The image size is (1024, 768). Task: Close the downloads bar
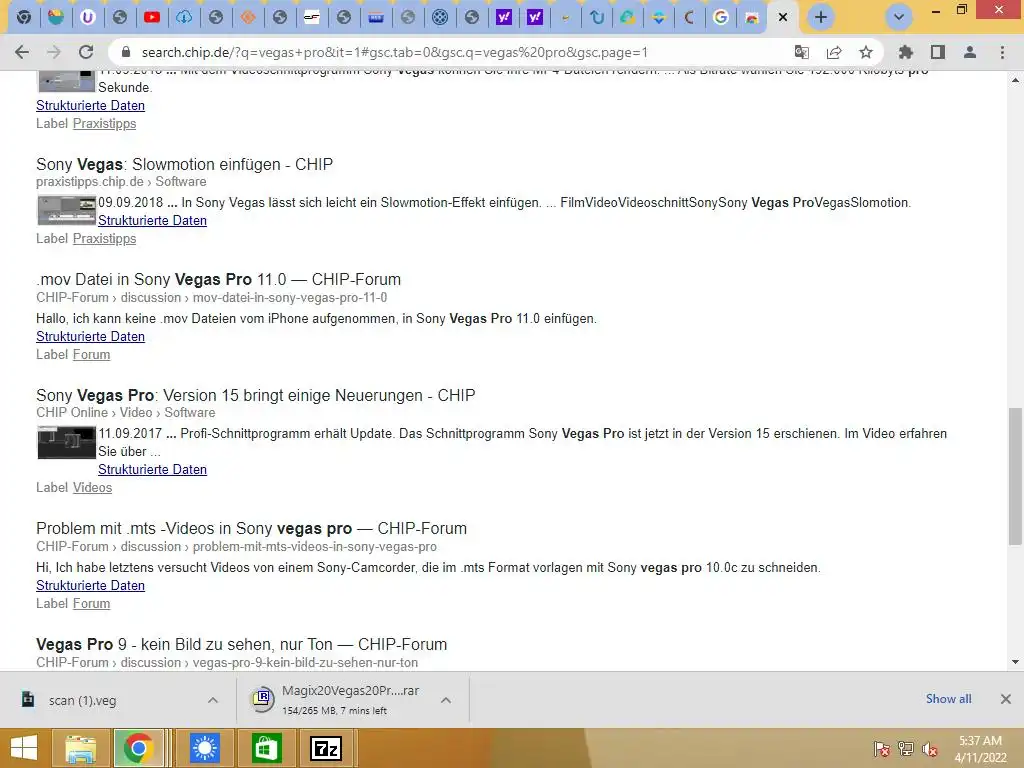1006,699
